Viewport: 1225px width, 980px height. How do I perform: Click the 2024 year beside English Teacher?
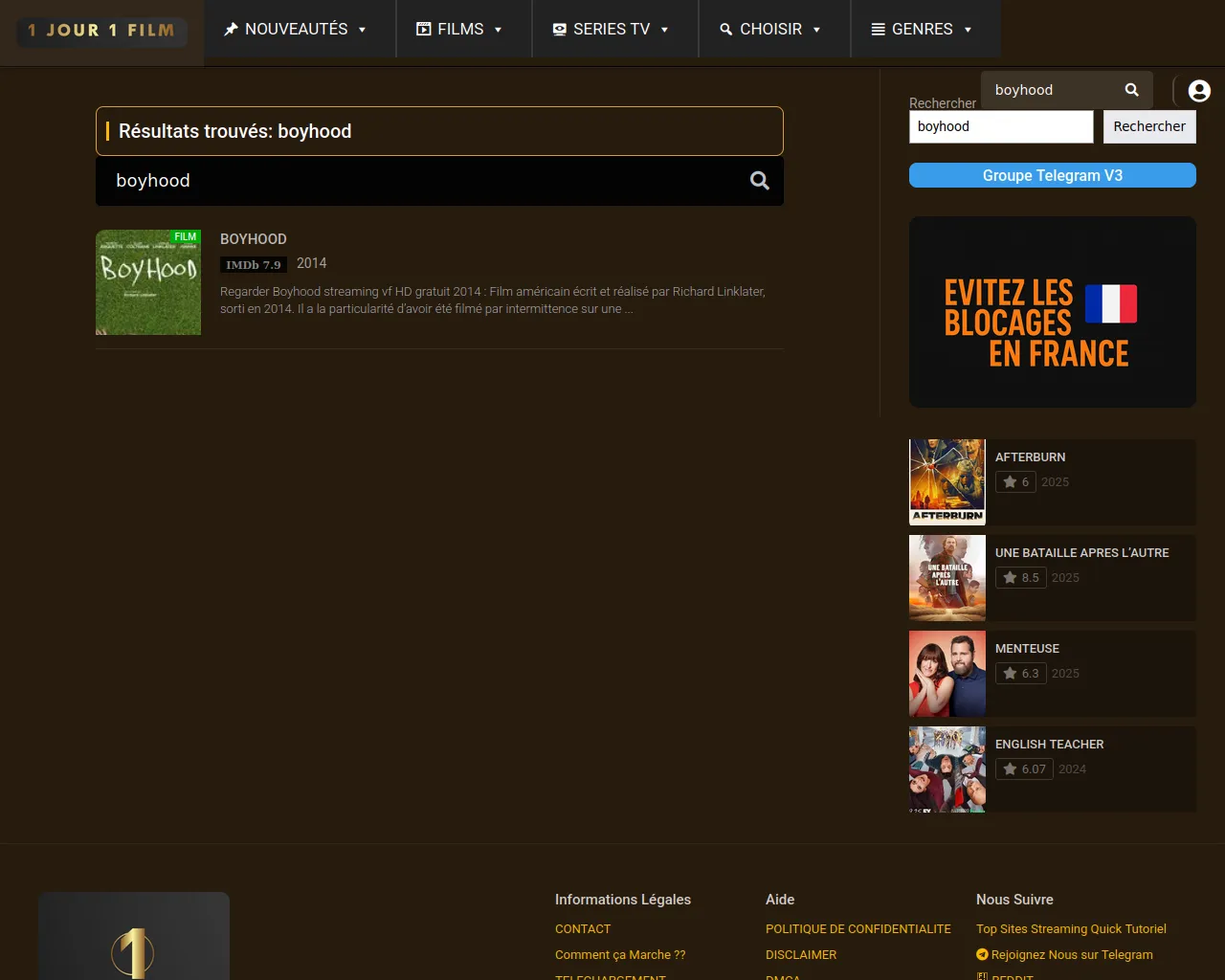1072,769
